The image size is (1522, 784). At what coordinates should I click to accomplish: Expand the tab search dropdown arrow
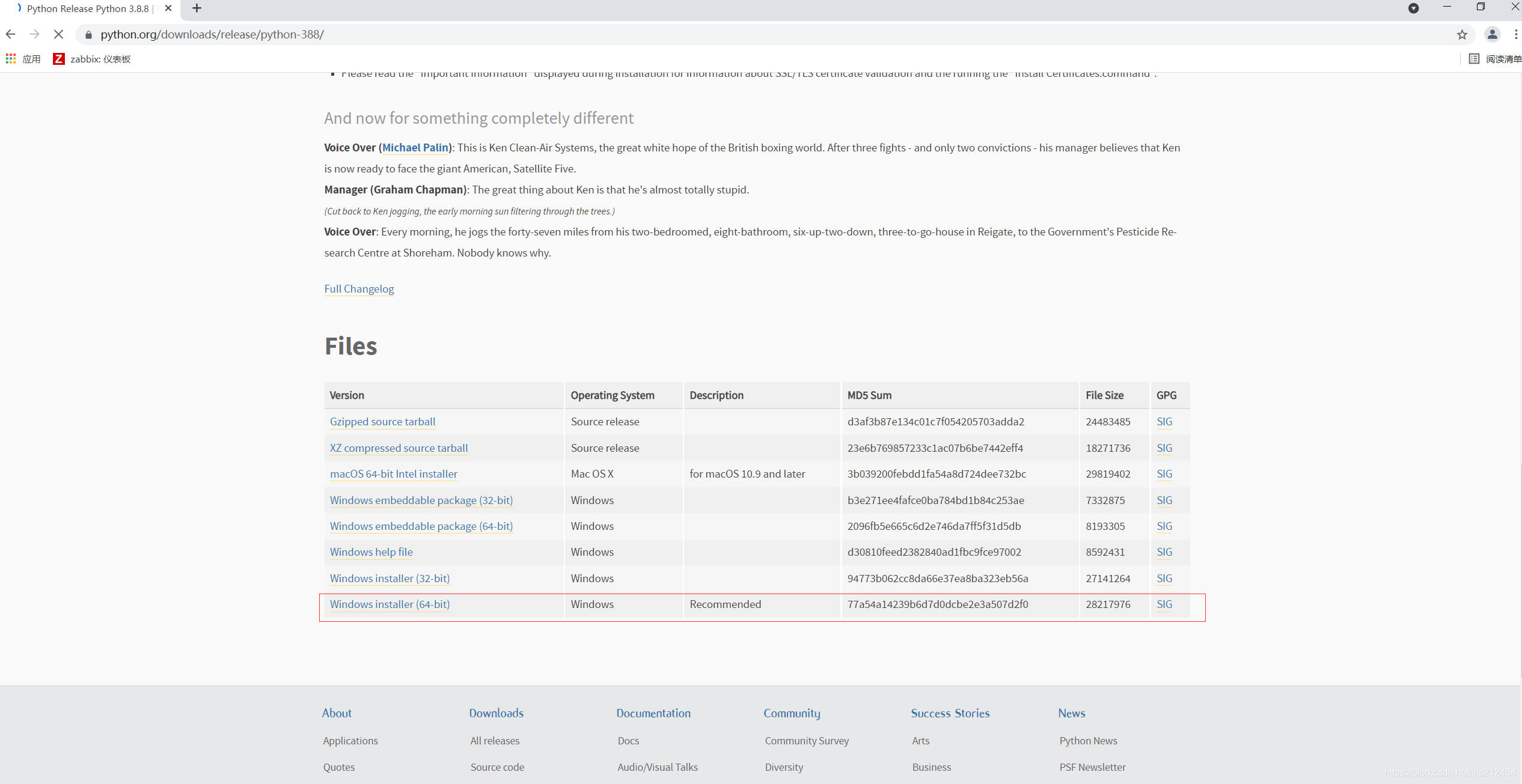1413,8
